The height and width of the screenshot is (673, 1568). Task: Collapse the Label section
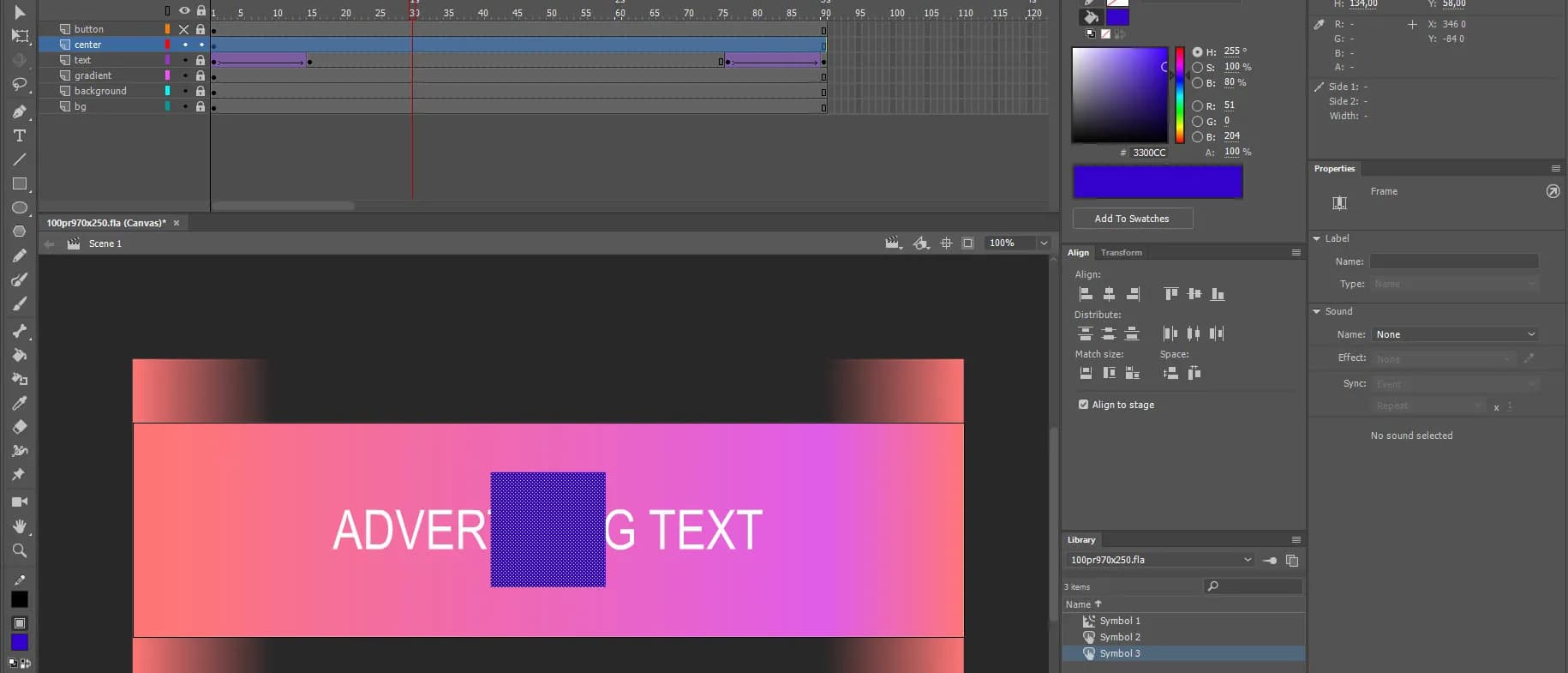click(1317, 239)
